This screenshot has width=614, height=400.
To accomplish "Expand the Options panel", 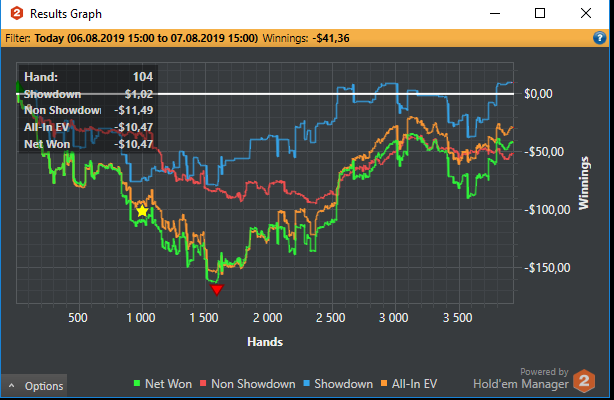I will (x=34, y=386).
